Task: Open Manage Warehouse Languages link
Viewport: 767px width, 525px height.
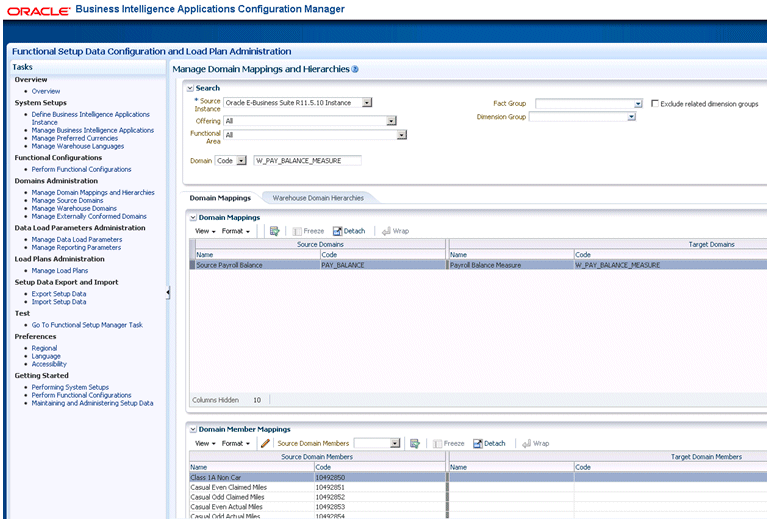Action: point(78,146)
